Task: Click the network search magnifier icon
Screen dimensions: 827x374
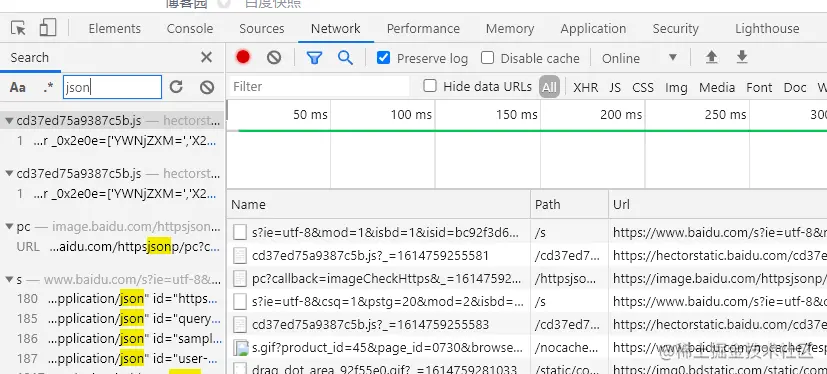Action: point(345,57)
